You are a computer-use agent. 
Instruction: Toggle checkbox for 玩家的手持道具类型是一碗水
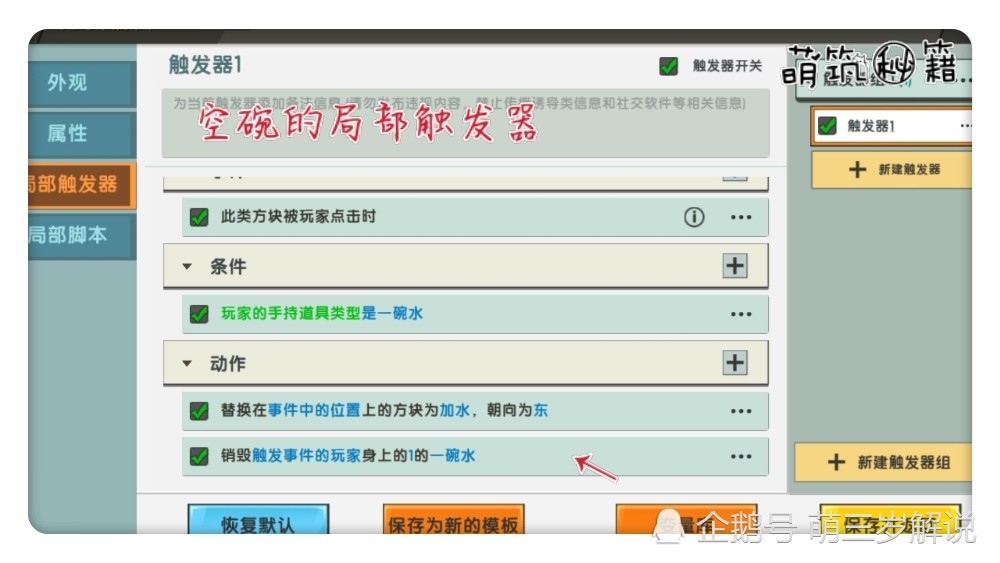[x=199, y=314]
